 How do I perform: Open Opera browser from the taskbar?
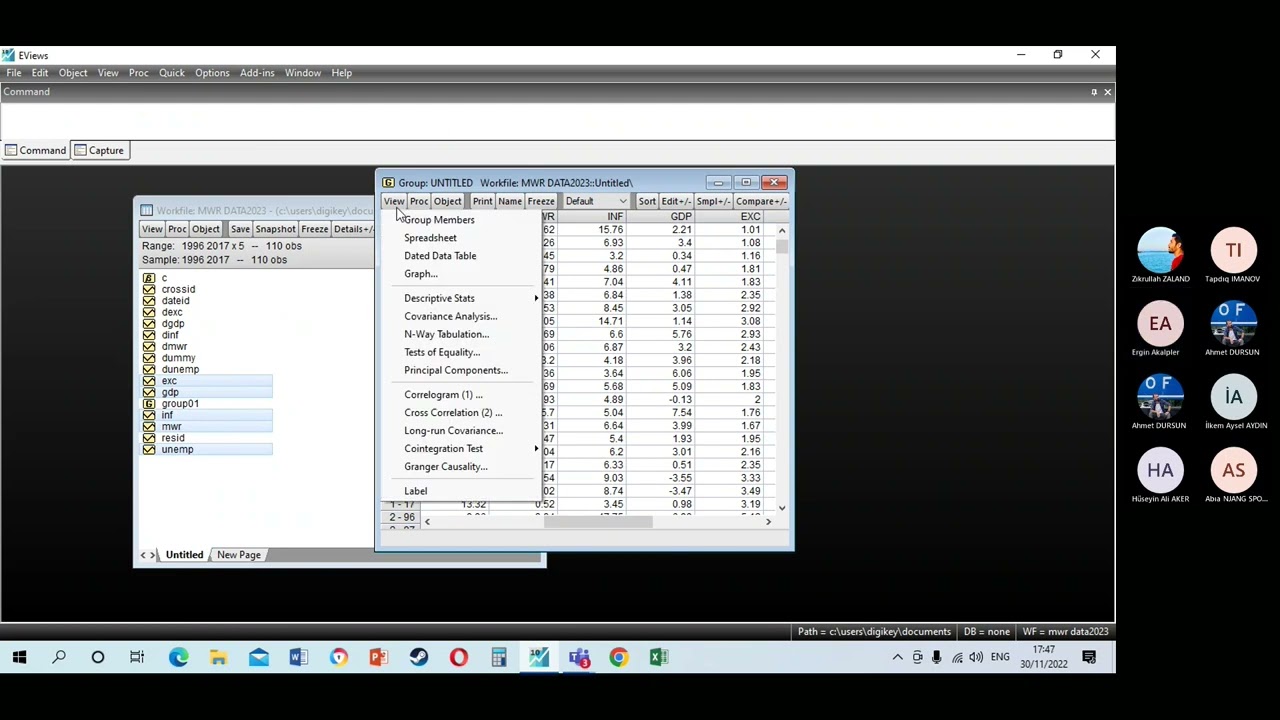[459, 657]
